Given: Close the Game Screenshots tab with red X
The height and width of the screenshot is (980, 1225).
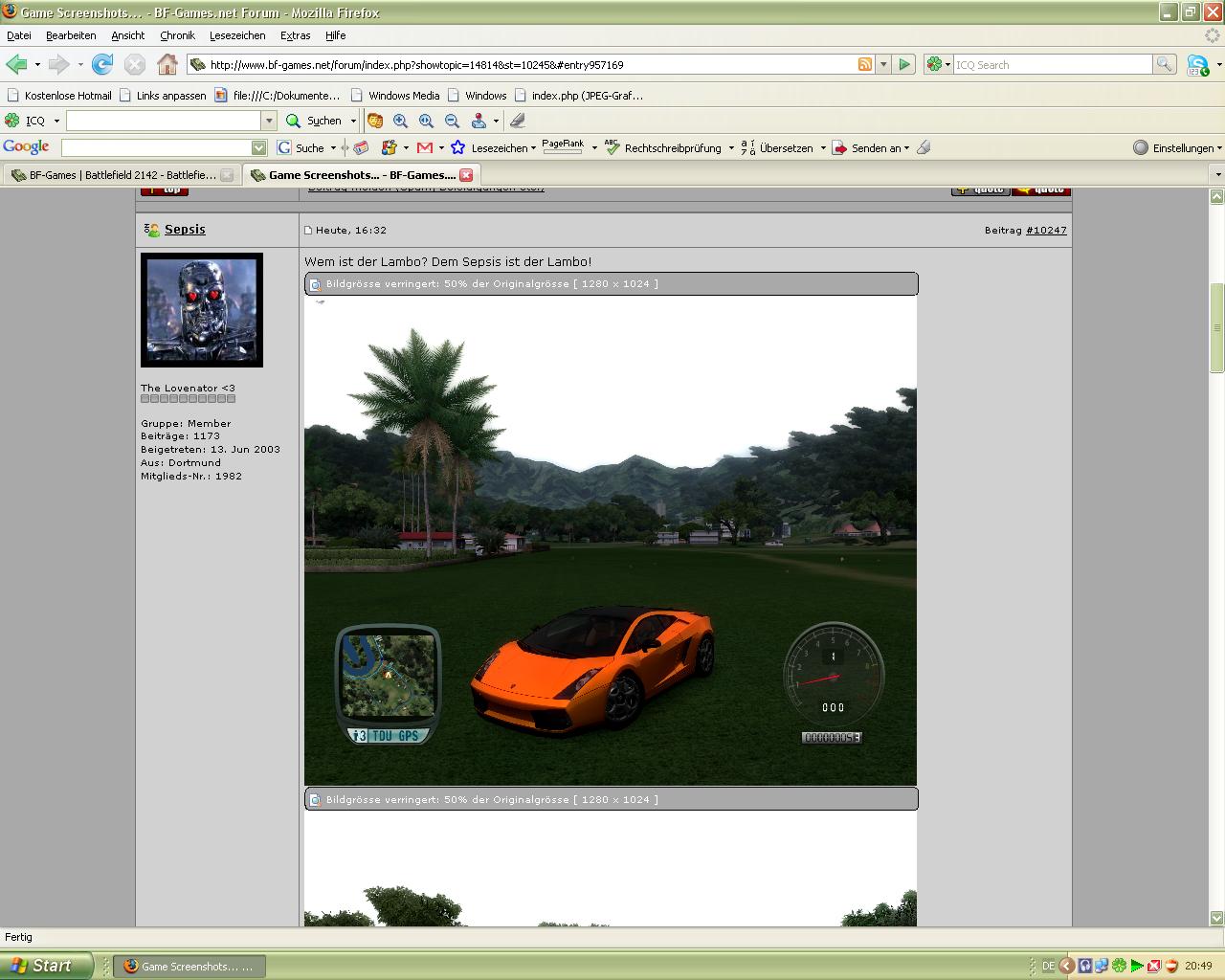Looking at the screenshot, I should pyautogui.click(x=466, y=174).
